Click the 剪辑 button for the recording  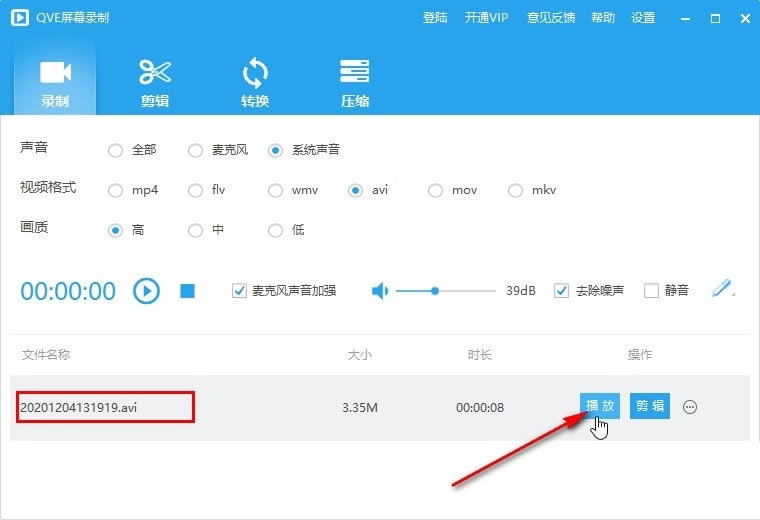pos(650,406)
